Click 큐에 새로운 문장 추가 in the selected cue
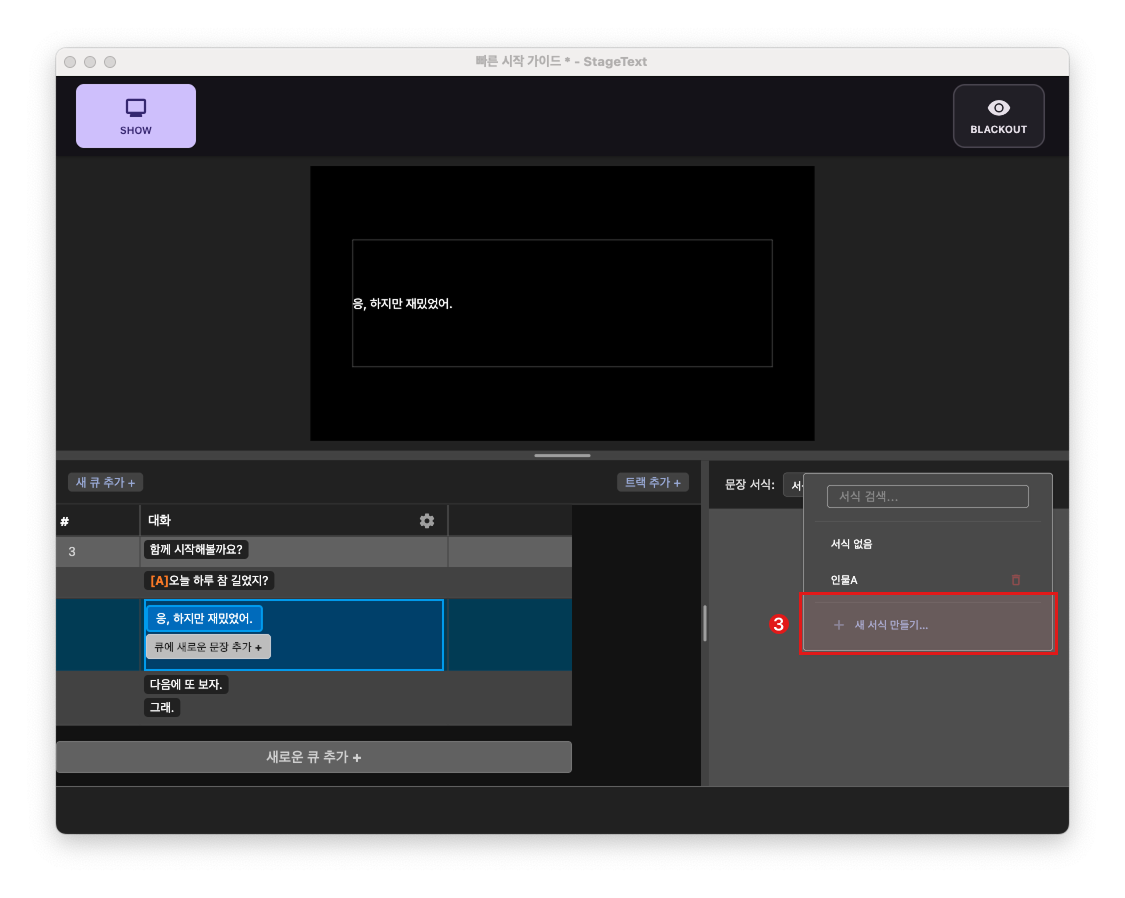 [x=208, y=646]
